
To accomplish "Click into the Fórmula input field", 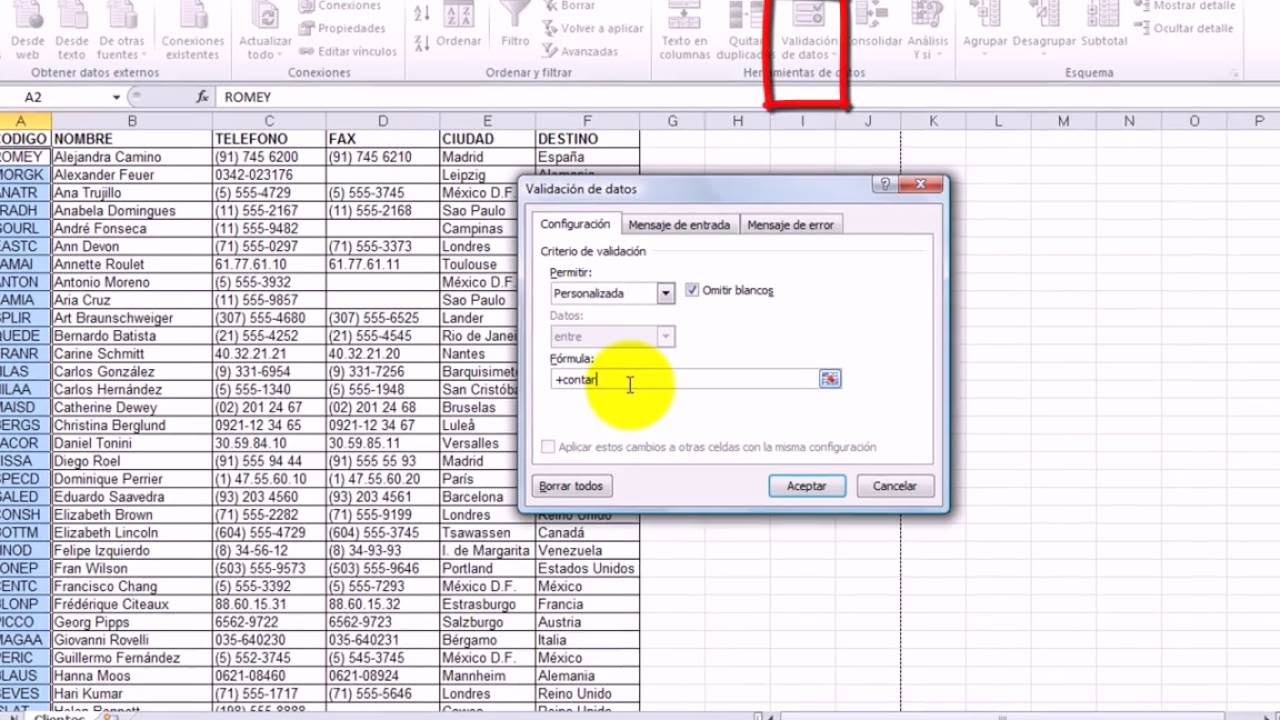I will [x=684, y=379].
